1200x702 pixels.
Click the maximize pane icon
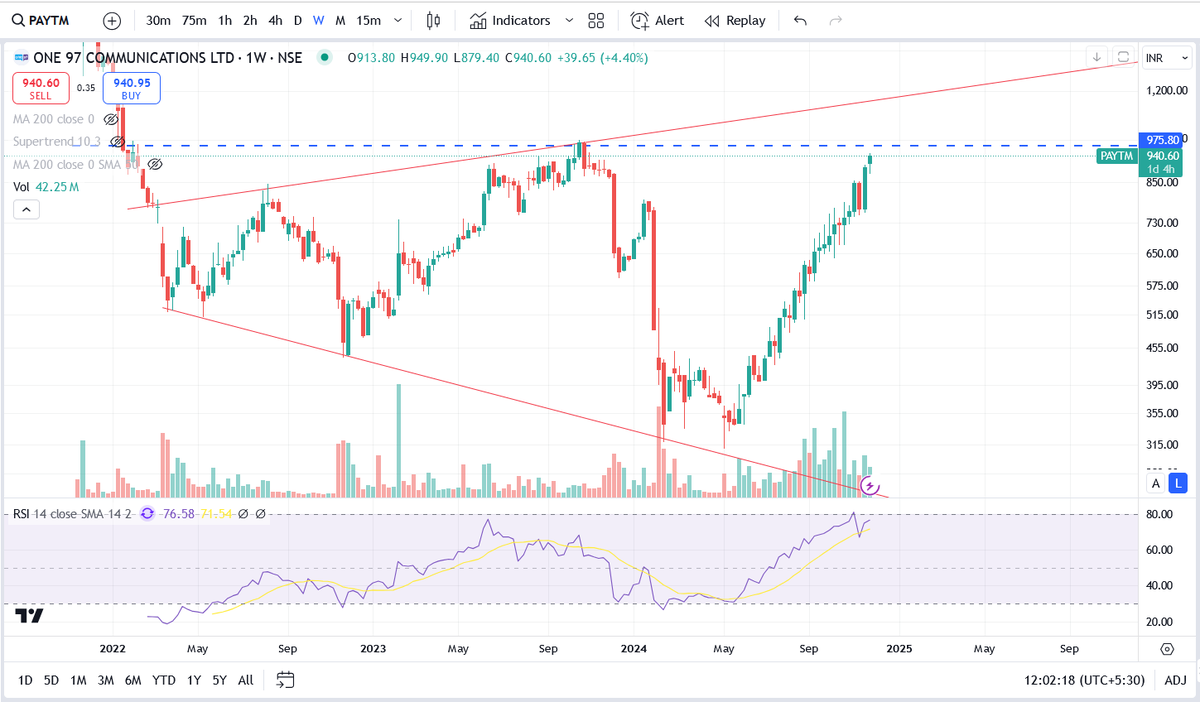1123,57
